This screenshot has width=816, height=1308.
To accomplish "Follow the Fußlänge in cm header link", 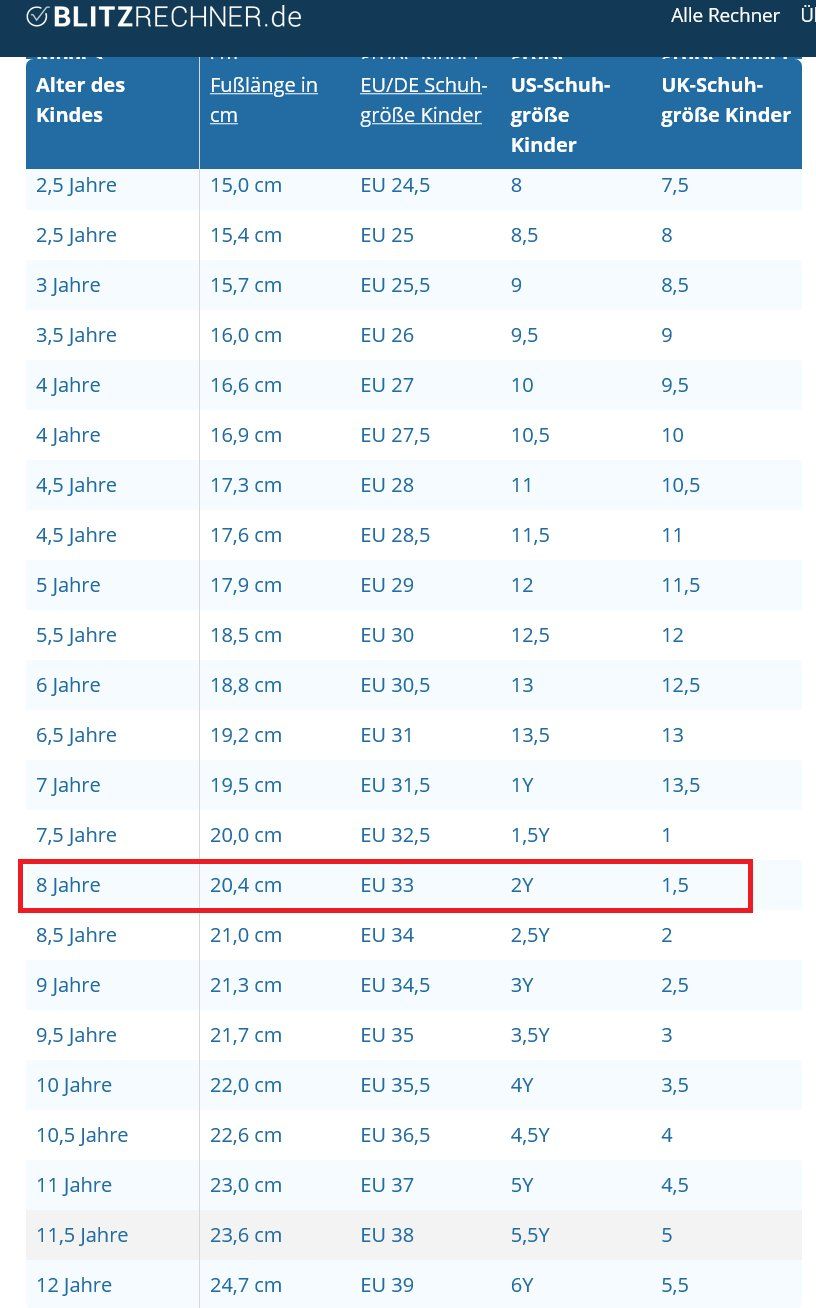I will point(264,100).
